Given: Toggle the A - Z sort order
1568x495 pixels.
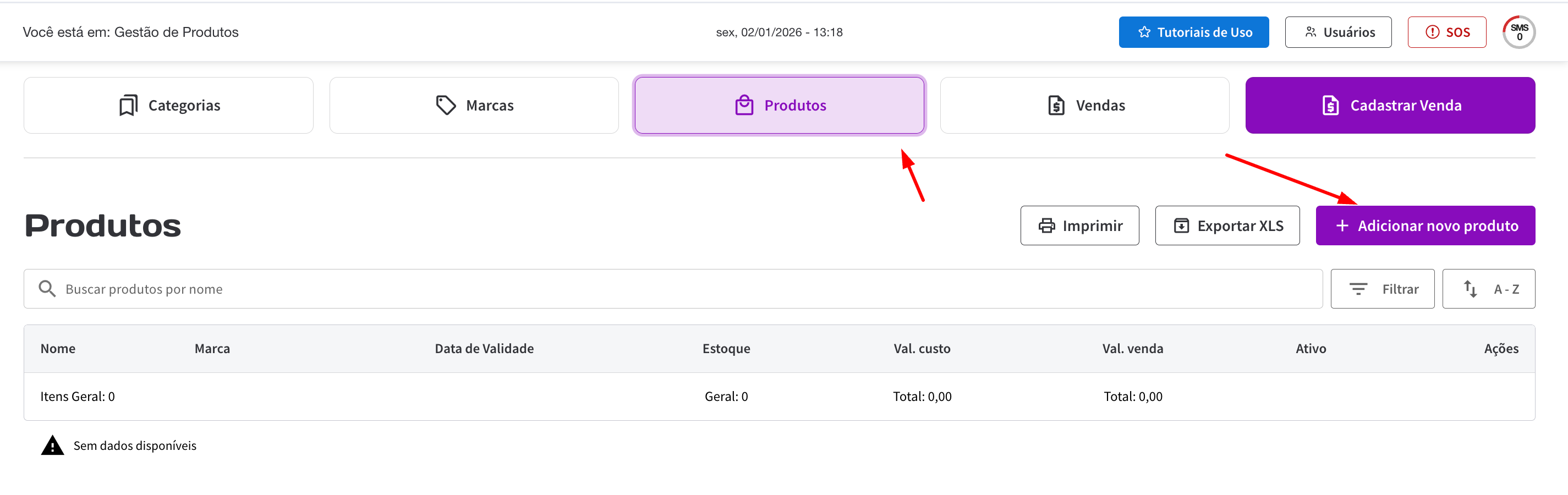Looking at the screenshot, I should 1488,289.
